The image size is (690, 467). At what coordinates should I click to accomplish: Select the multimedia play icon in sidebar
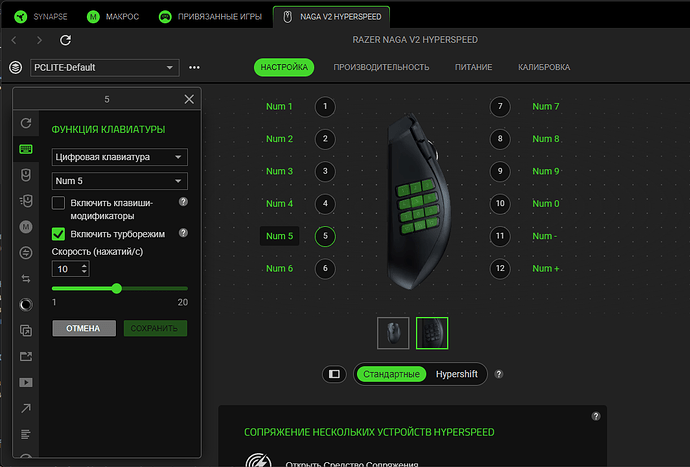26,382
